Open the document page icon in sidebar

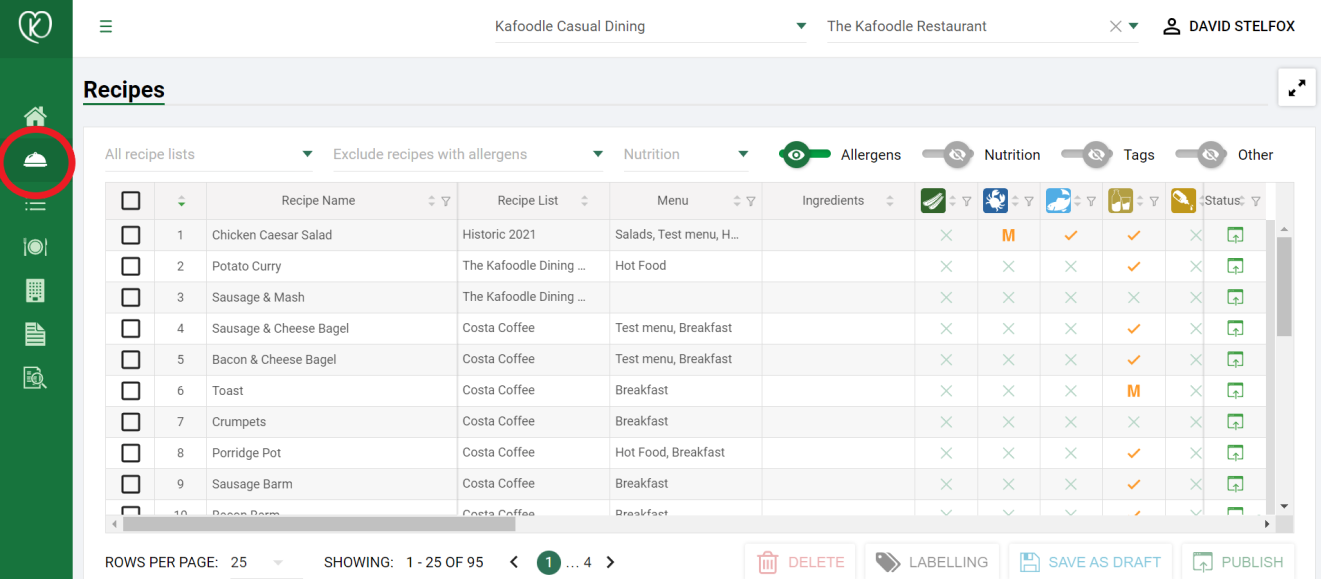click(36, 334)
